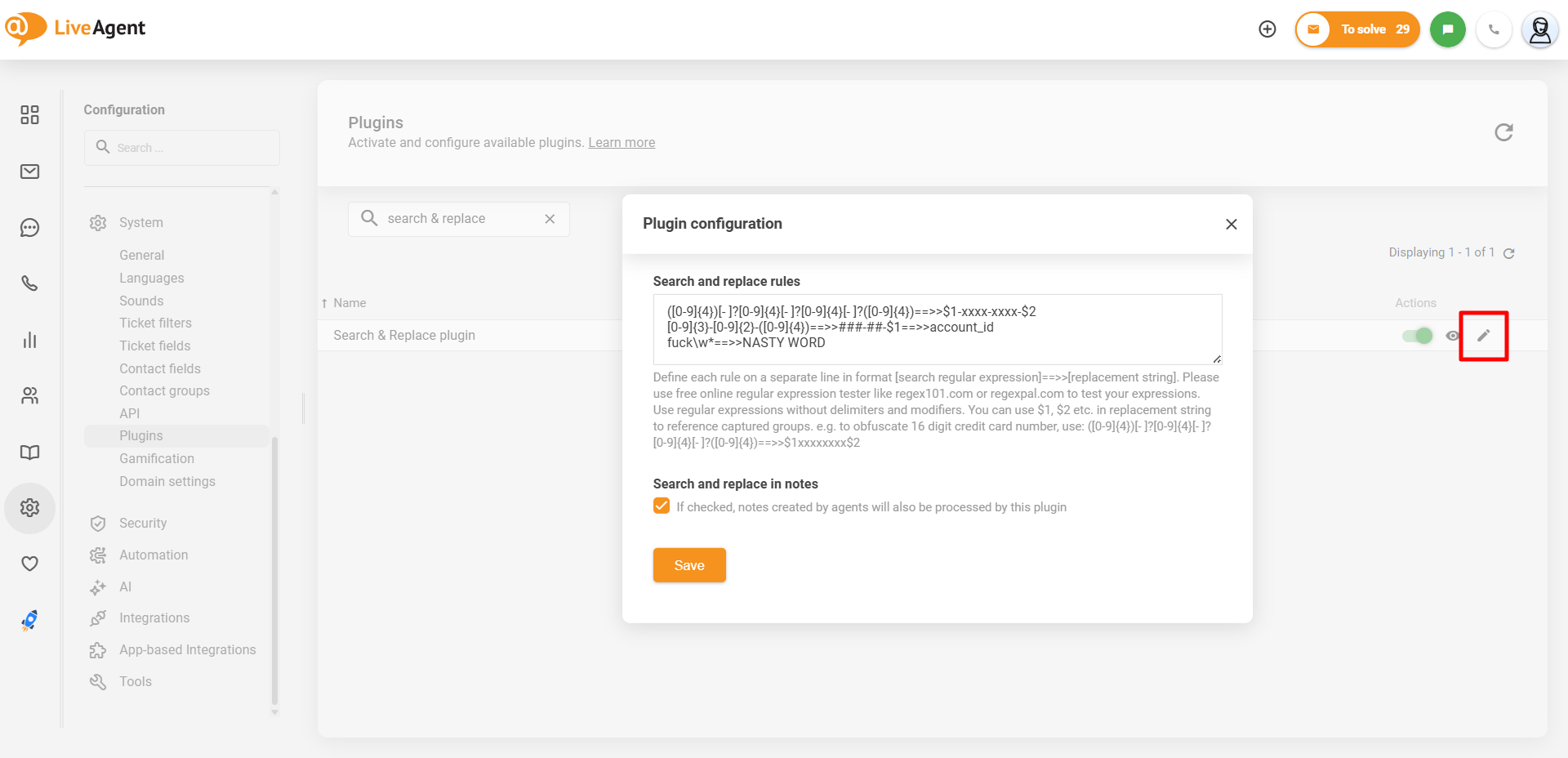1568x758 pixels.
Task: Open the Learn more link
Action: click(621, 143)
